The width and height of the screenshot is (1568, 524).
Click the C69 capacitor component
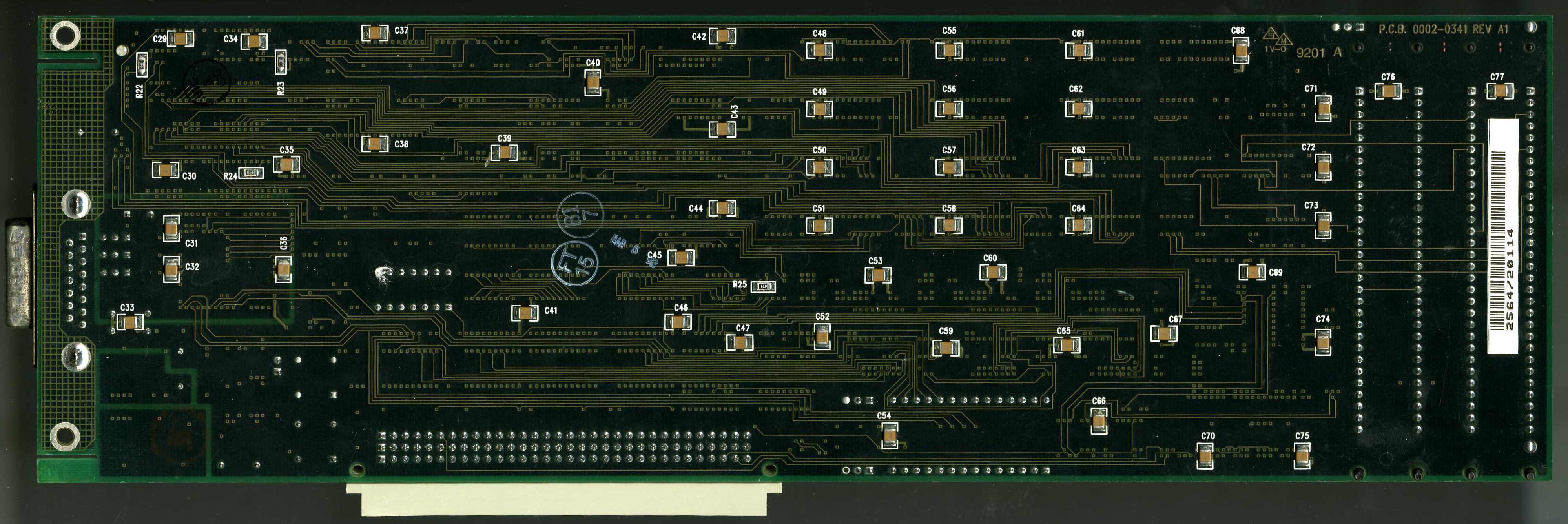click(x=1252, y=271)
